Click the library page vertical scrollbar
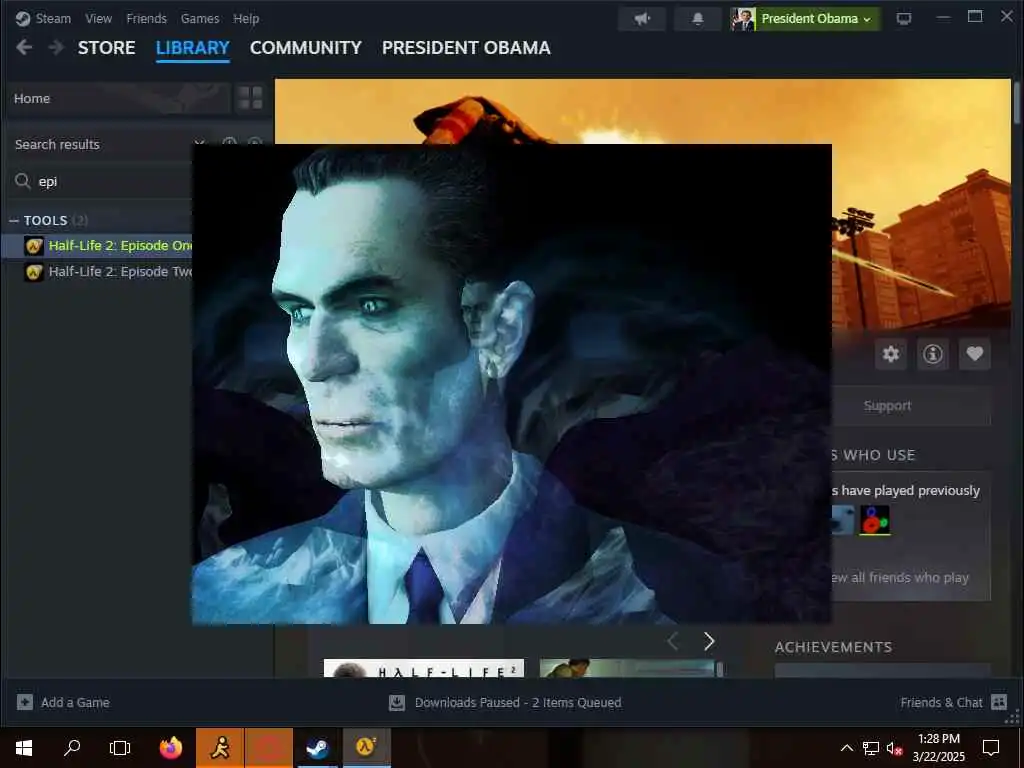This screenshot has height=768, width=1024. 1017,103
